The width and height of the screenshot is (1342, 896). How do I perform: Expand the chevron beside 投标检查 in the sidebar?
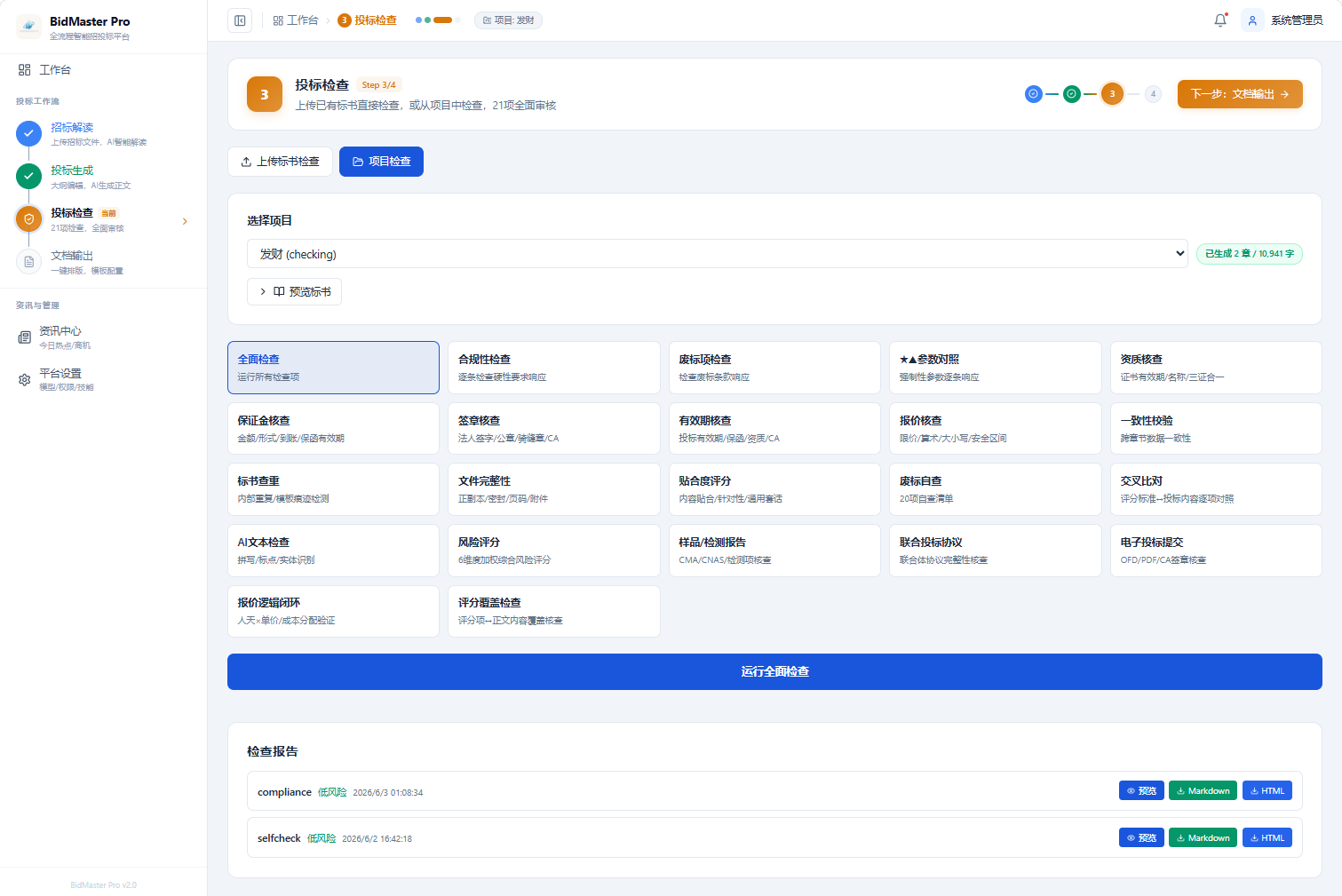[x=185, y=221]
